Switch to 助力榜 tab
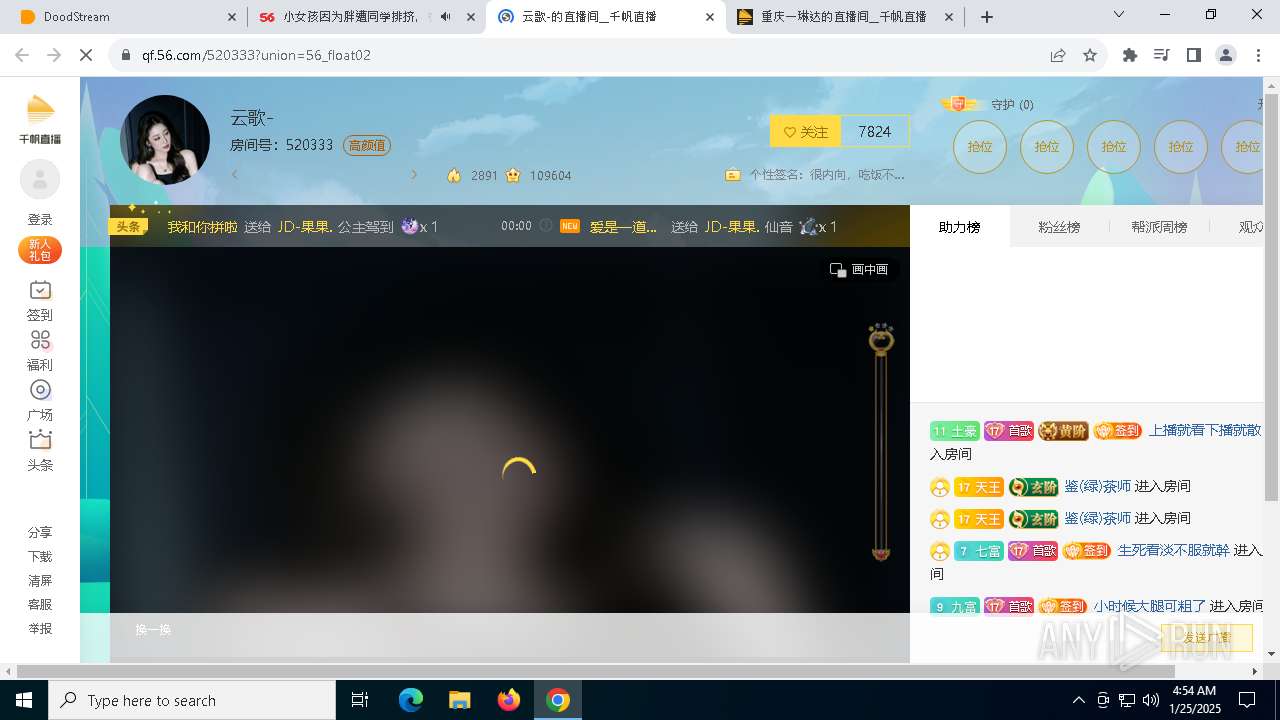 [x=960, y=227]
